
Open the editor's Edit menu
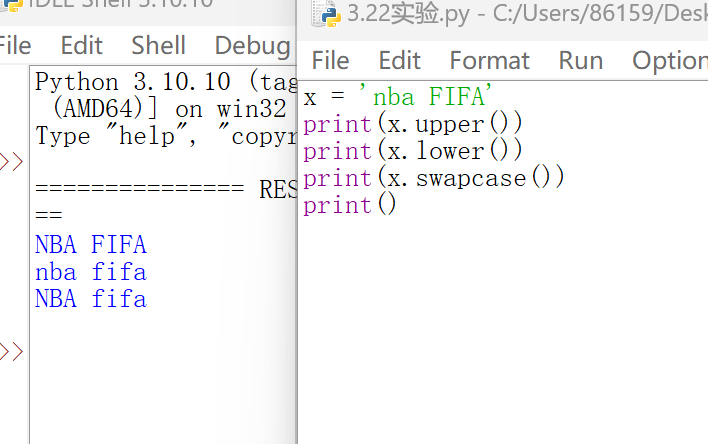(399, 60)
